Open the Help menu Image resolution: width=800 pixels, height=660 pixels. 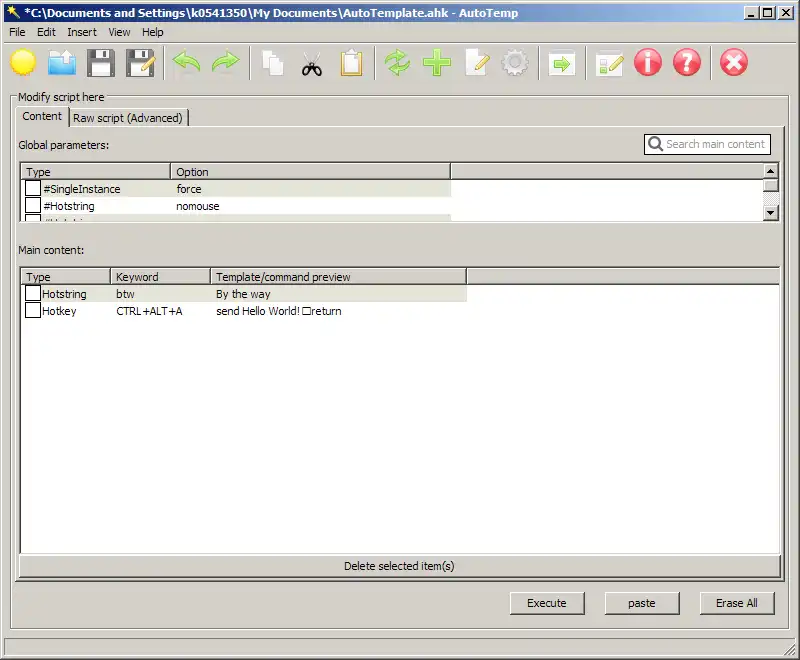153,32
